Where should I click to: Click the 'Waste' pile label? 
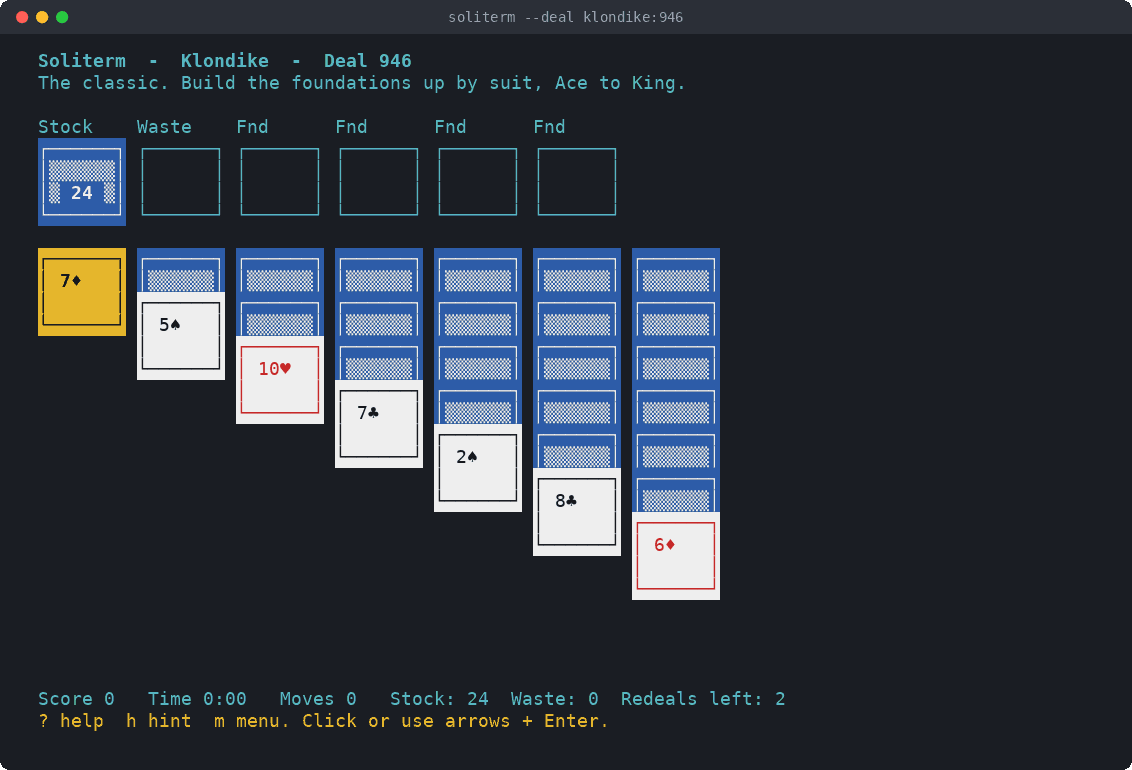[164, 127]
